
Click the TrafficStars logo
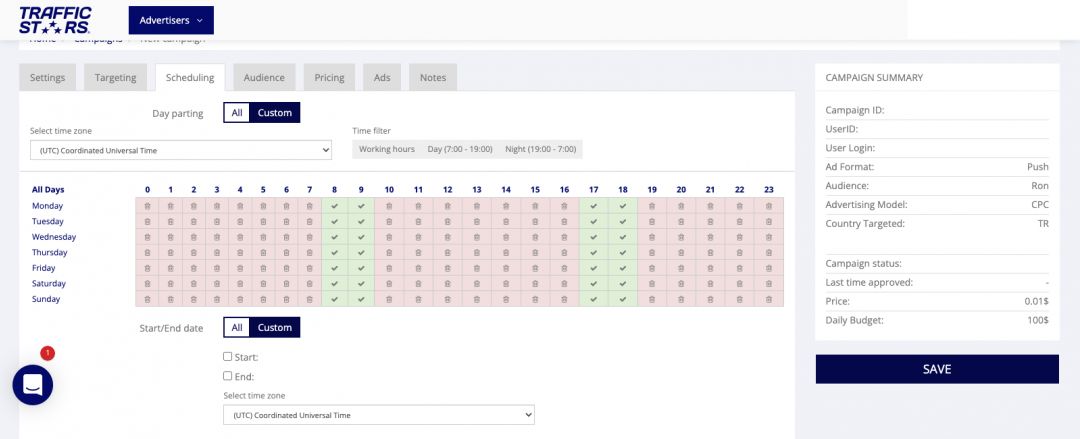55,21
